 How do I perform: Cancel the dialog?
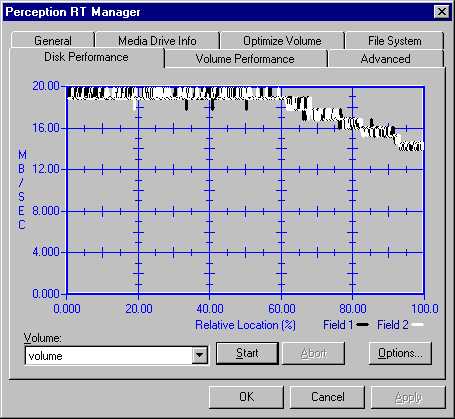(327, 397)
